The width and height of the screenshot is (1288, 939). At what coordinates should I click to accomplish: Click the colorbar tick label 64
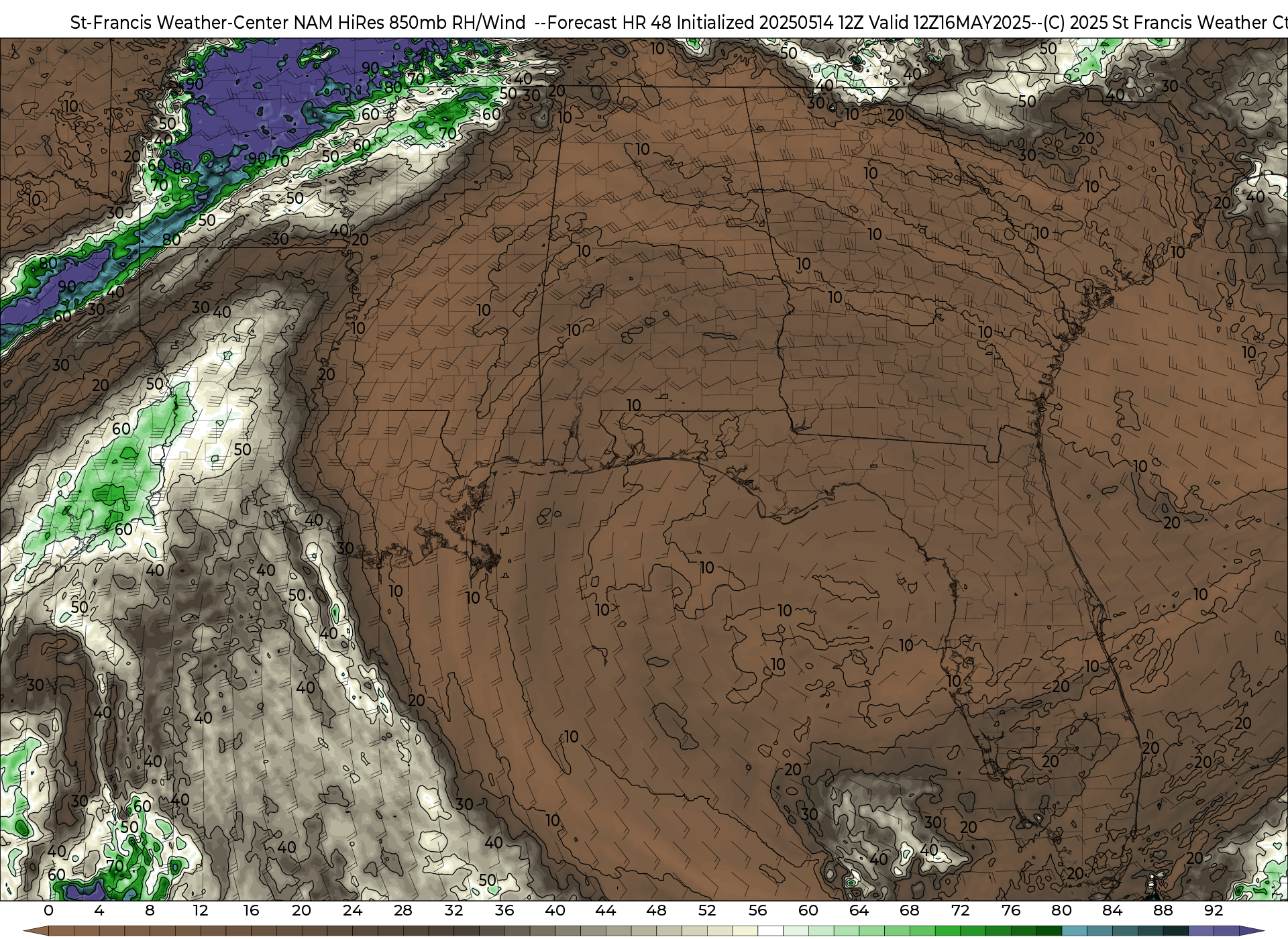(859, 910)
